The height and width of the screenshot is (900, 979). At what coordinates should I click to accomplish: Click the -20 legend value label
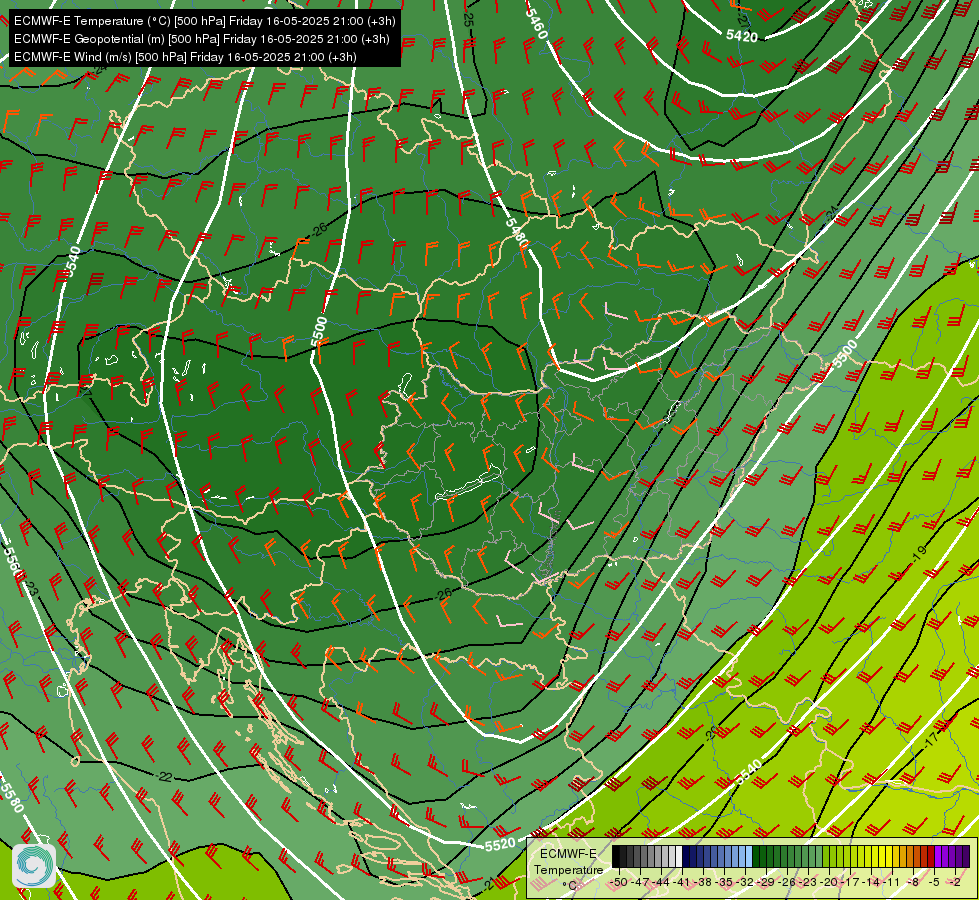[x=829, y=882]
